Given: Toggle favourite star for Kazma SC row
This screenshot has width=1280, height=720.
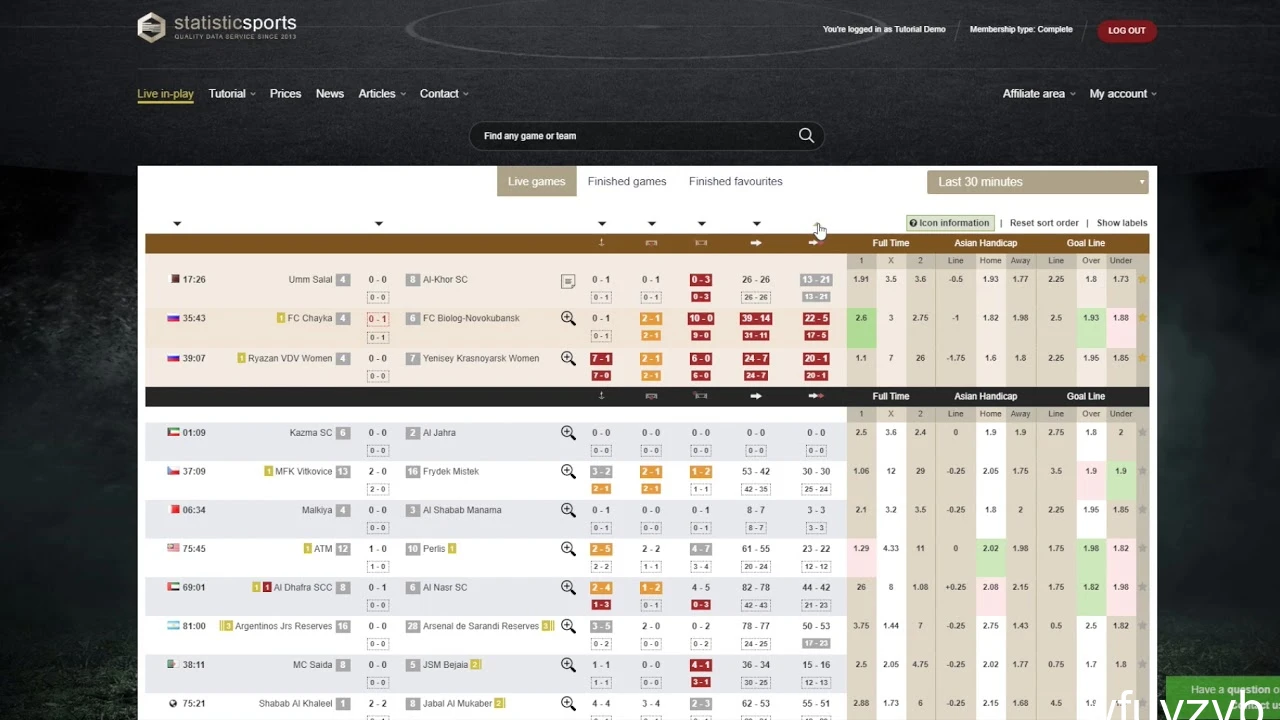Looking at the screenshot, I should 1142,433.
